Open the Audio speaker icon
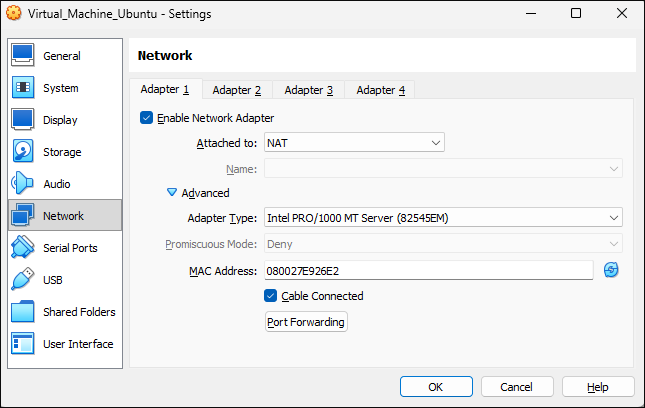The image size is (645, 408). point(23,184)
